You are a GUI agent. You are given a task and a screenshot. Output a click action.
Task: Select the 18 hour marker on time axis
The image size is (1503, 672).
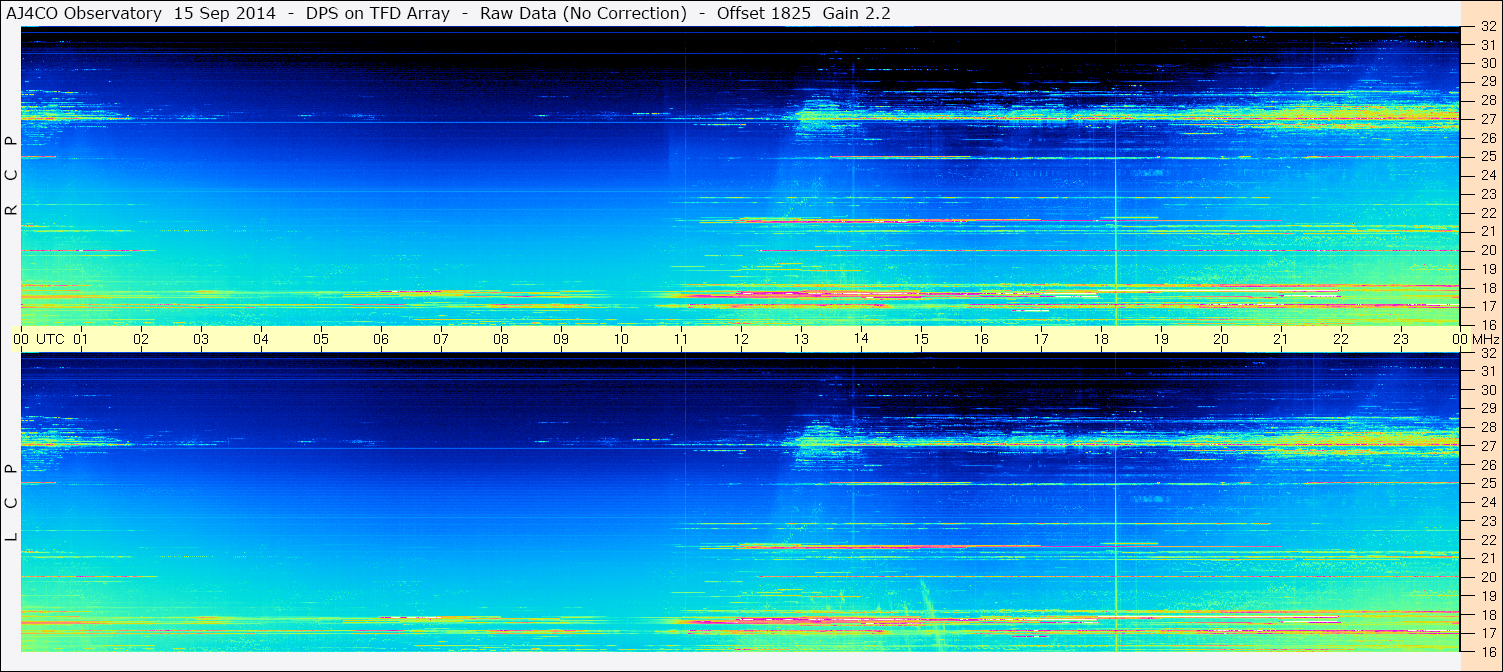coord(1101,339)
